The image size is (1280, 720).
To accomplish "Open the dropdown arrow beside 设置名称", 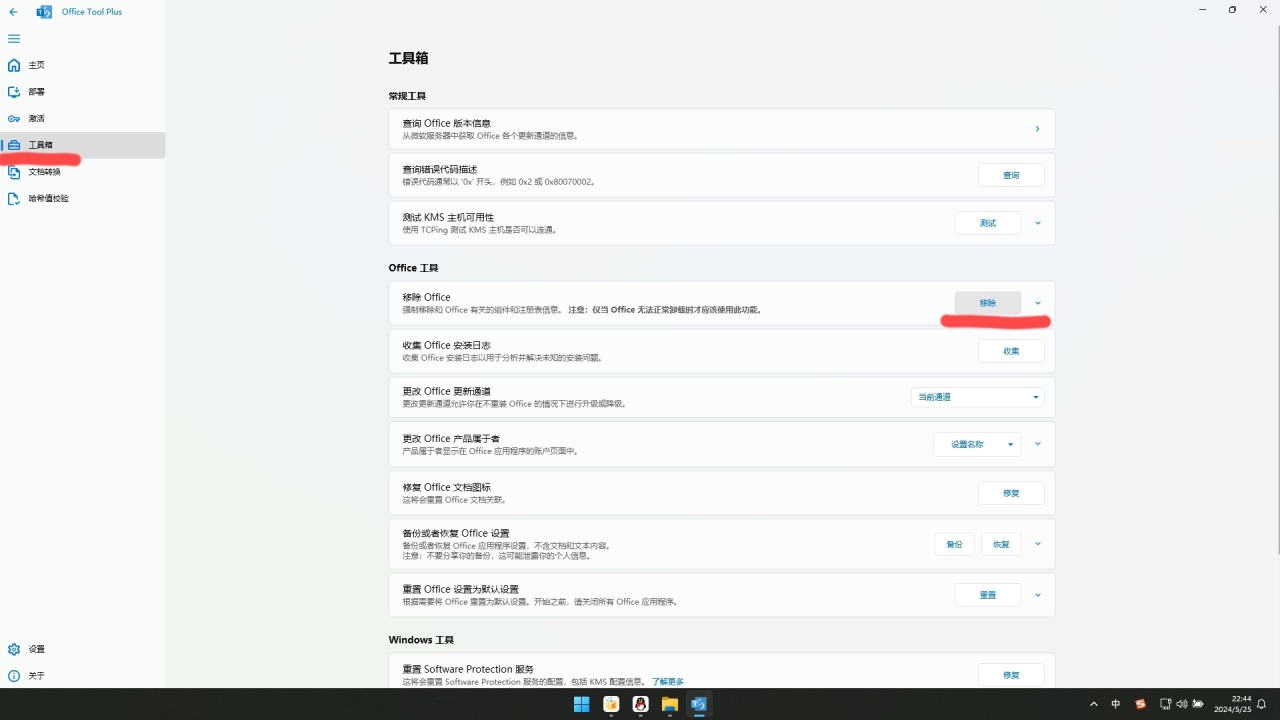I will click(x=1010, y=444).
